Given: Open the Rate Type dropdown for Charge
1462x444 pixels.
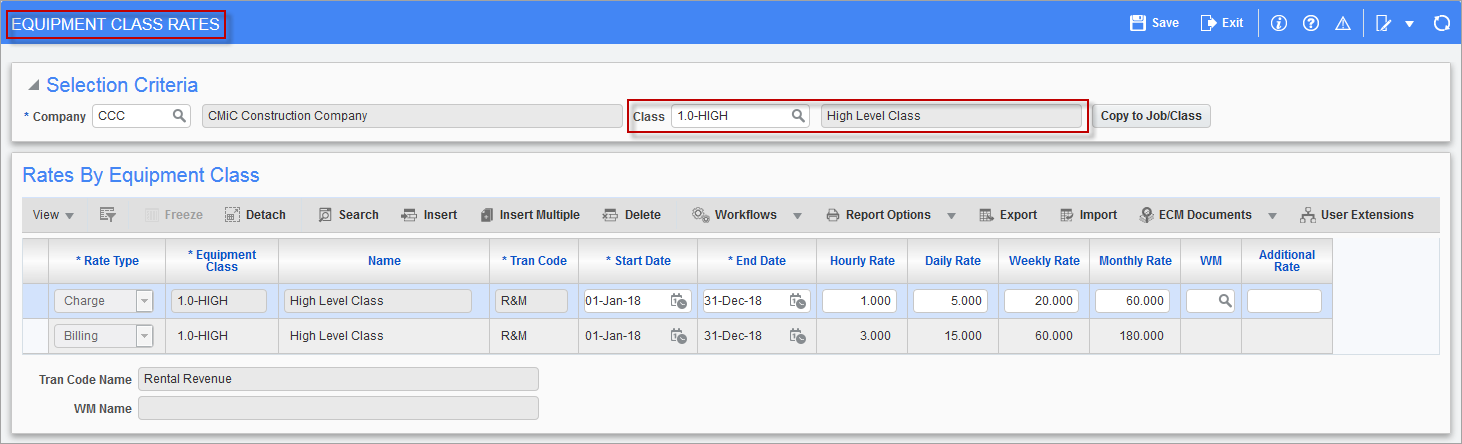Looking at the screenshot, I should (144, 301).
